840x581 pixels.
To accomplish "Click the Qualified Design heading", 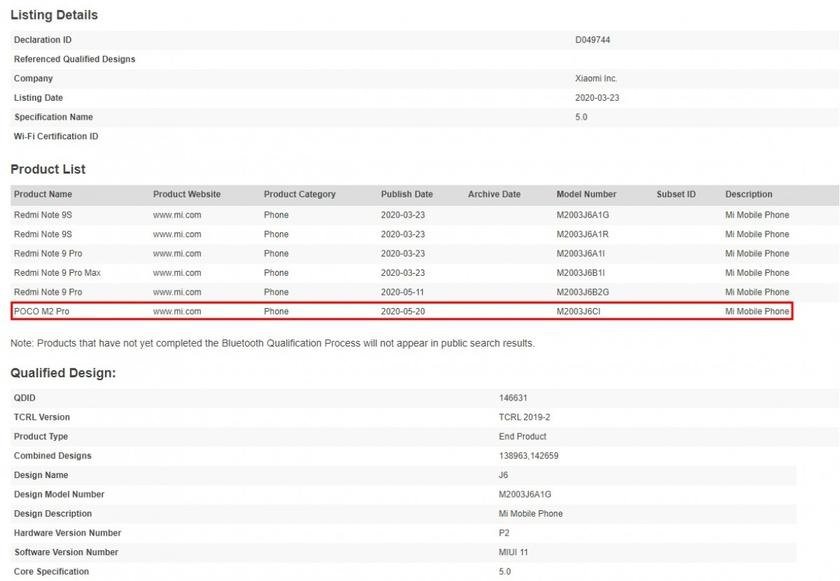I will pyautogui.click(x=63, y=373).
